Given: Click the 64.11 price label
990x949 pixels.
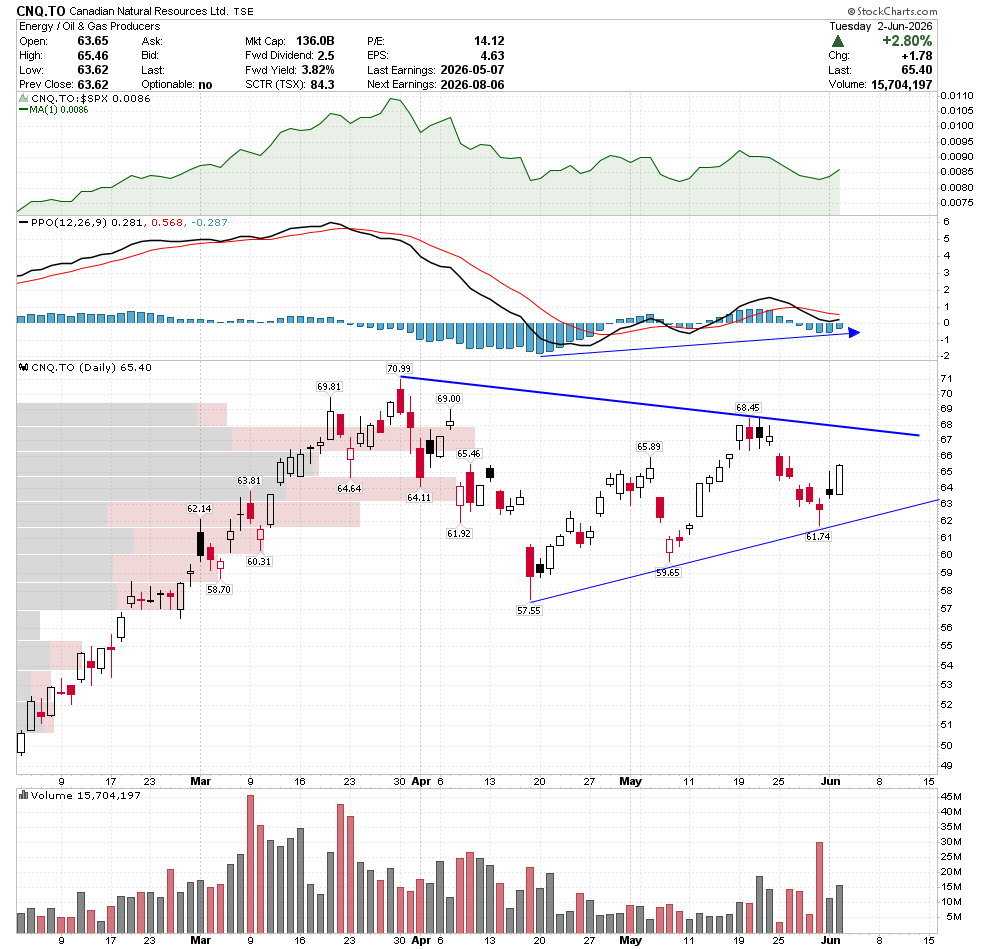Looking at the screenshot, I should [419, 498].
